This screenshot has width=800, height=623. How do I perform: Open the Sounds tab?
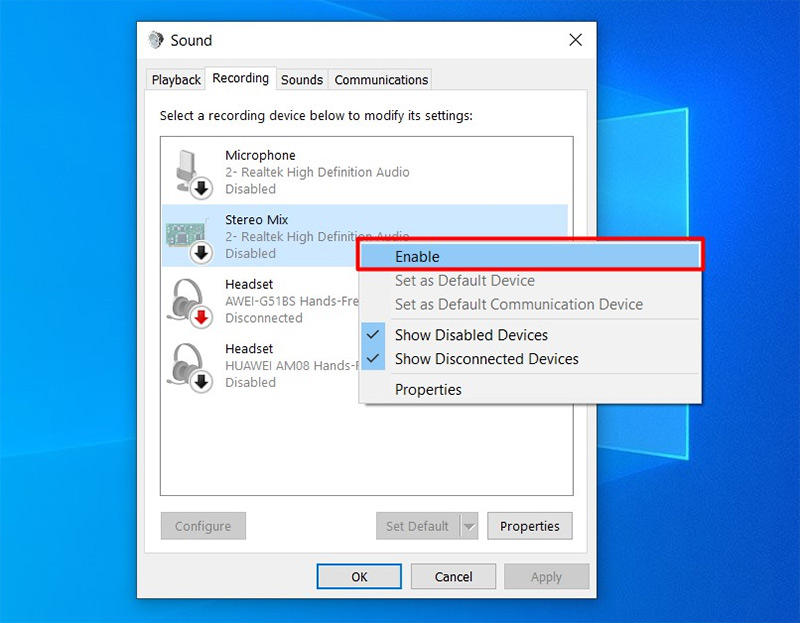pos(302,80)
